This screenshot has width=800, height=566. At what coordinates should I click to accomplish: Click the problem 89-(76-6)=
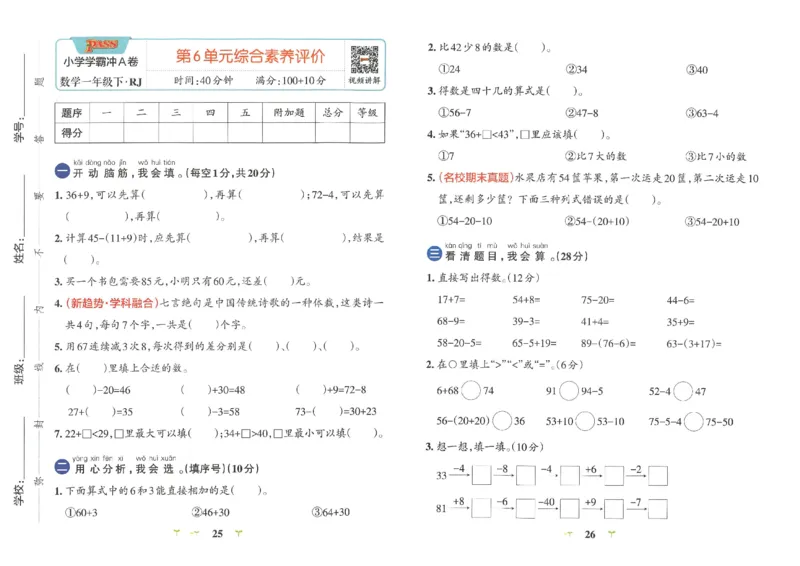608,343
